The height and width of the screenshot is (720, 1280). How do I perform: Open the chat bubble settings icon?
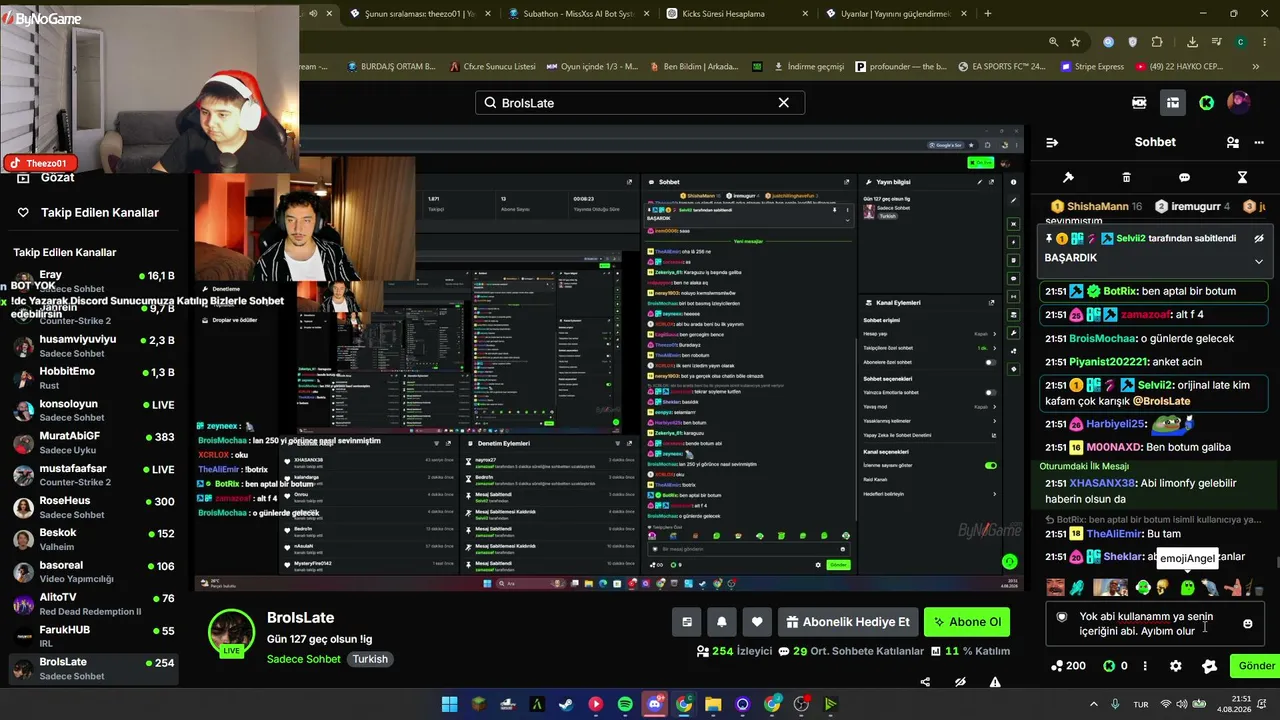pos(1184,177)
